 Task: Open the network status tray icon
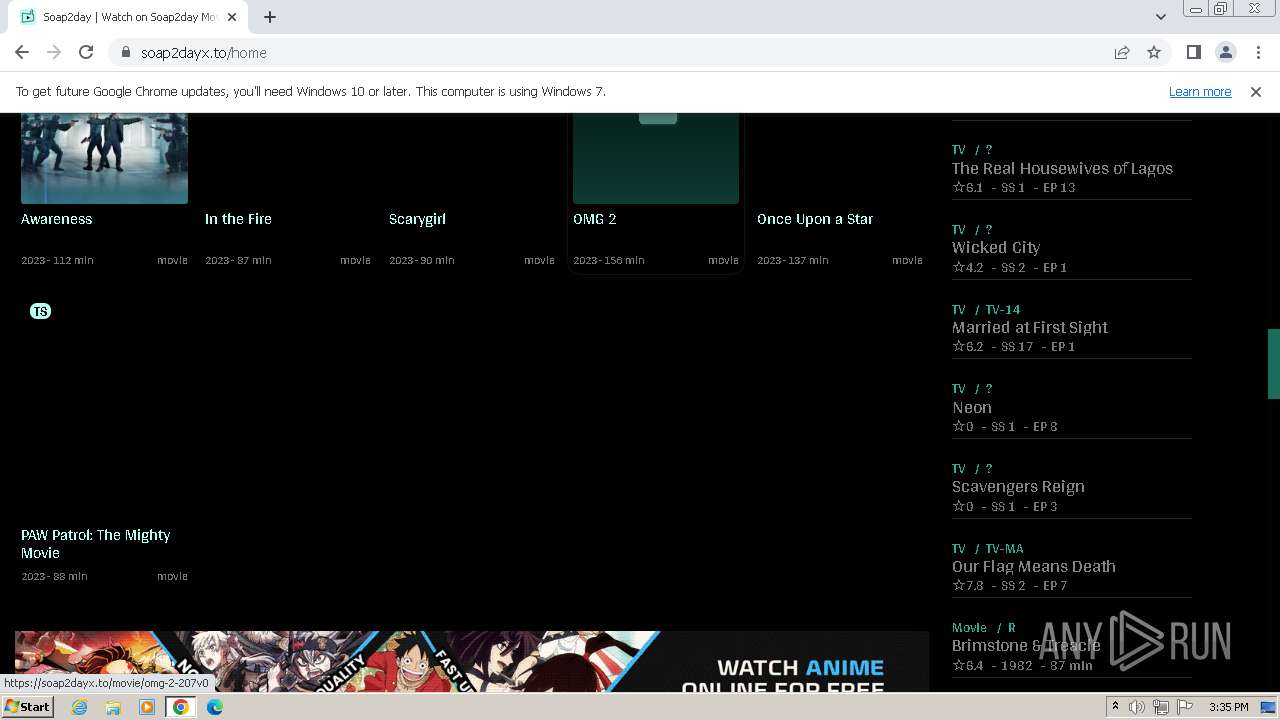point(1161,707)
